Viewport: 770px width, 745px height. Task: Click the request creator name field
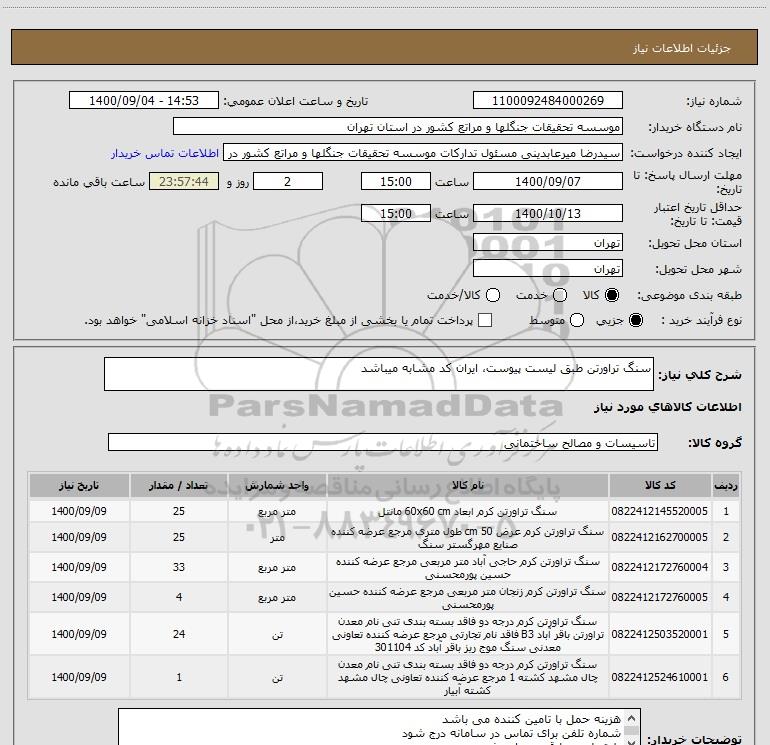[423, 153]
